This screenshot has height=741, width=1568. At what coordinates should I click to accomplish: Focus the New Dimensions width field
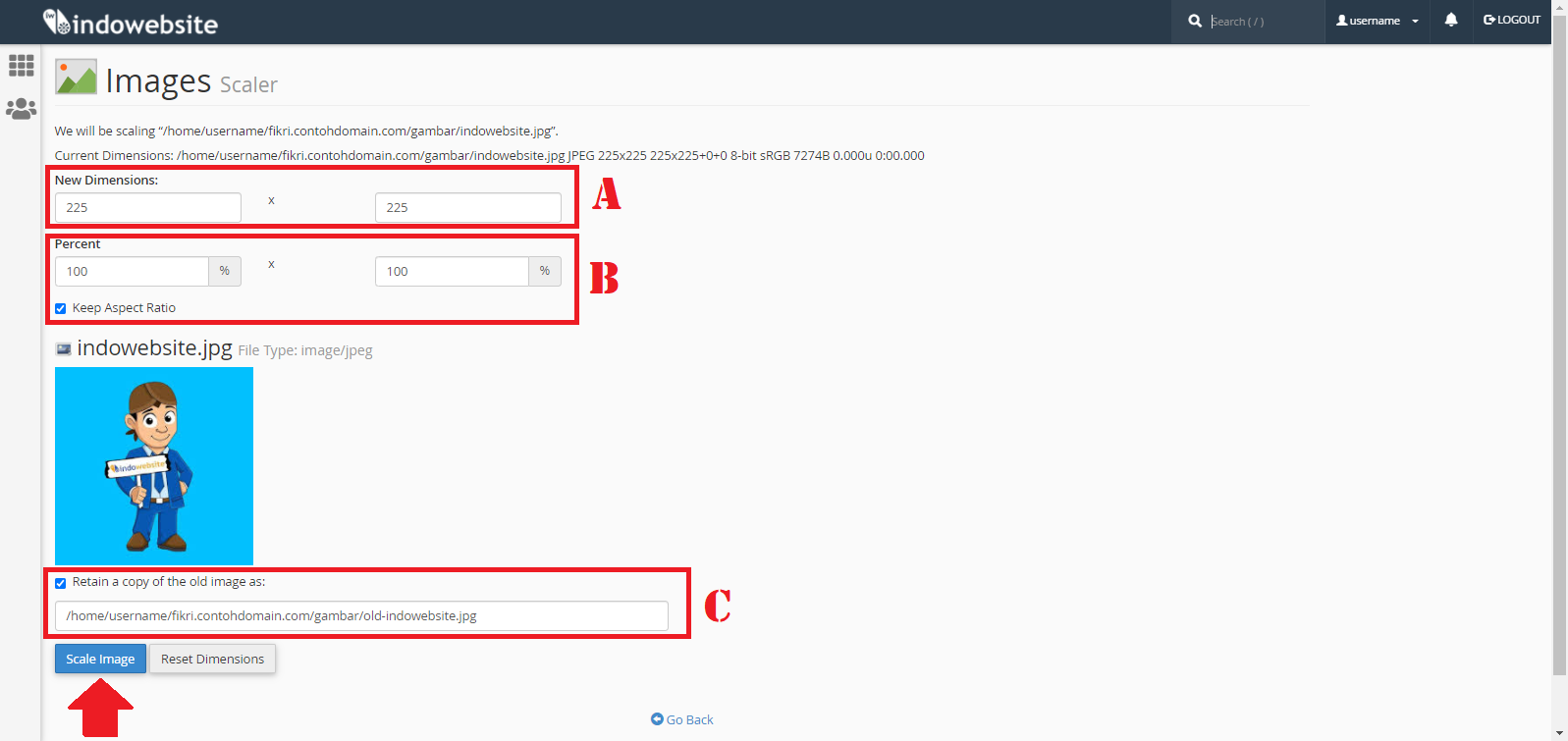click(147, 208)
